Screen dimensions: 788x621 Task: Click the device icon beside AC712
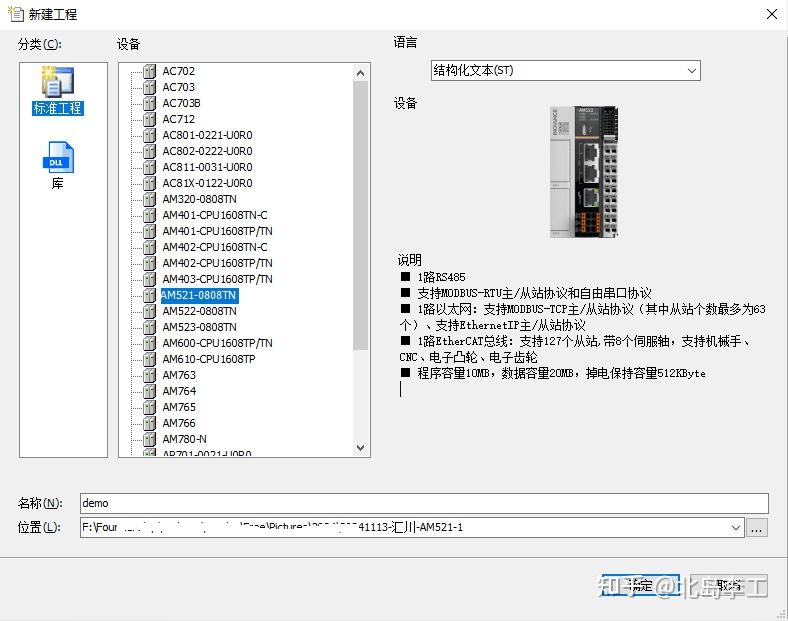[149, 119]
